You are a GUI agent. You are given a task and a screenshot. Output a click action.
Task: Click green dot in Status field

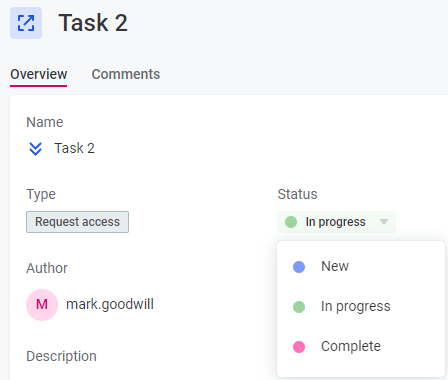click(291, 222)
